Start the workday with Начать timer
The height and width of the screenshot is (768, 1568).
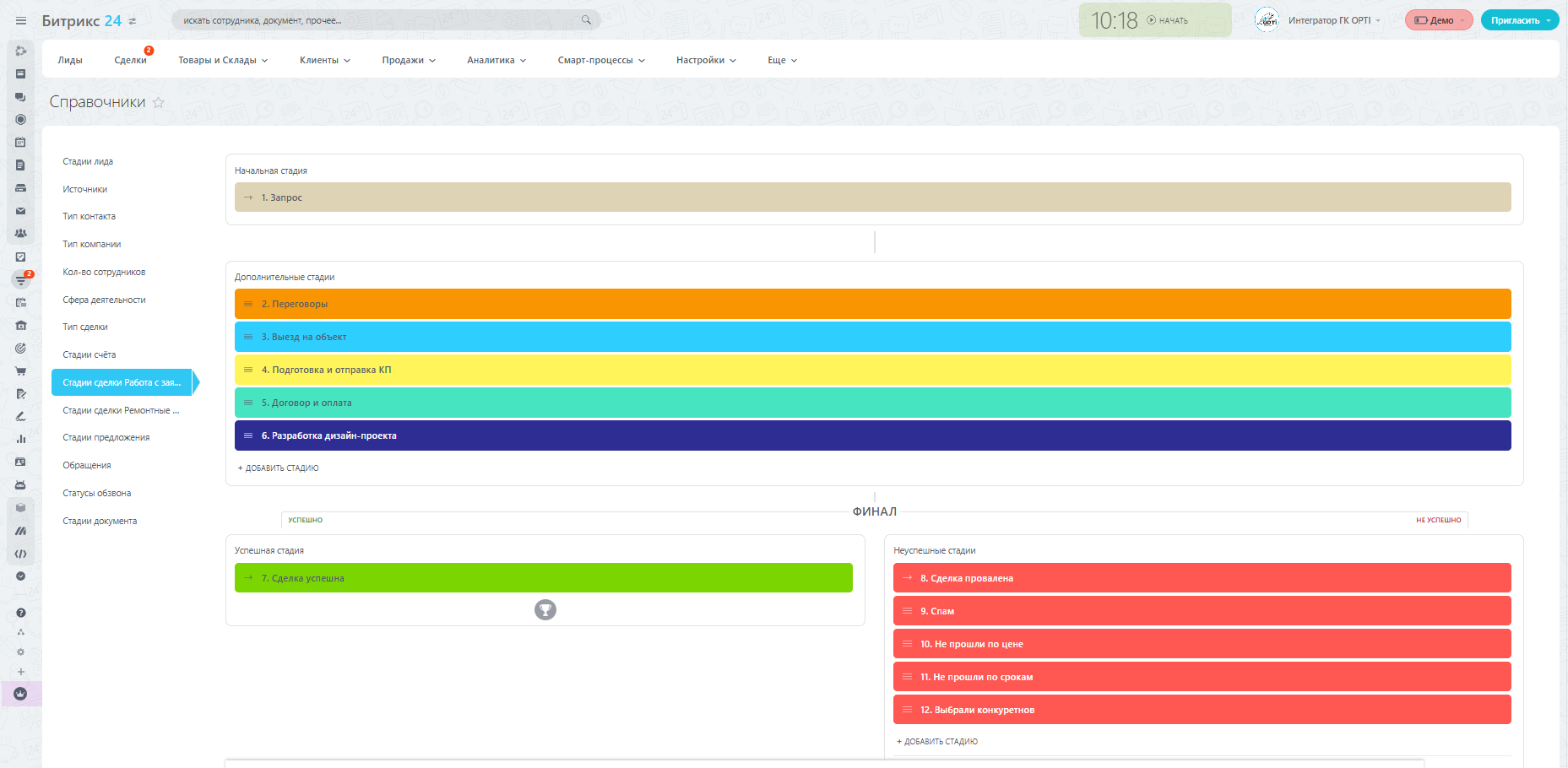tap(1168, 20)
